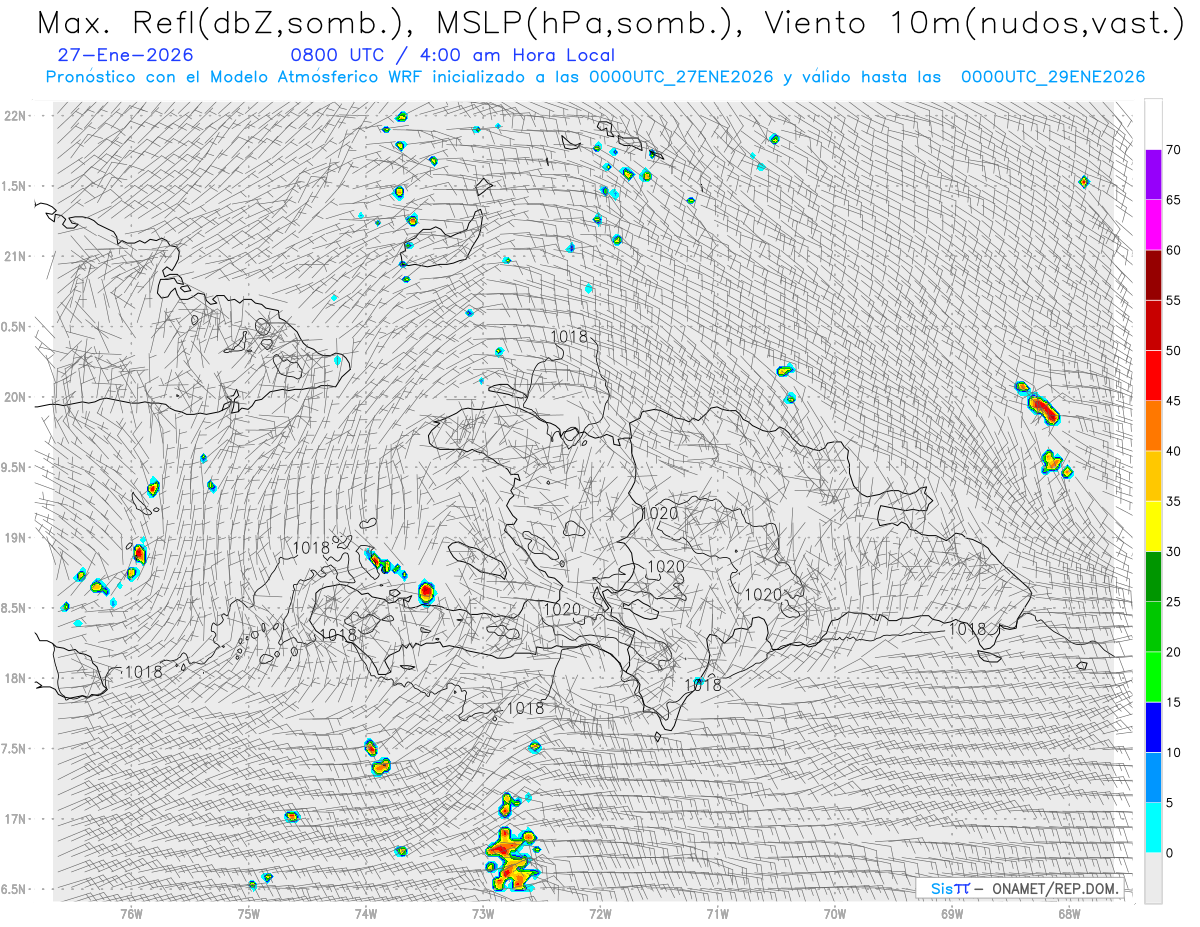Click the colorbar tick label "50"
This screenshot has width=1200, height=927.
1174,351
